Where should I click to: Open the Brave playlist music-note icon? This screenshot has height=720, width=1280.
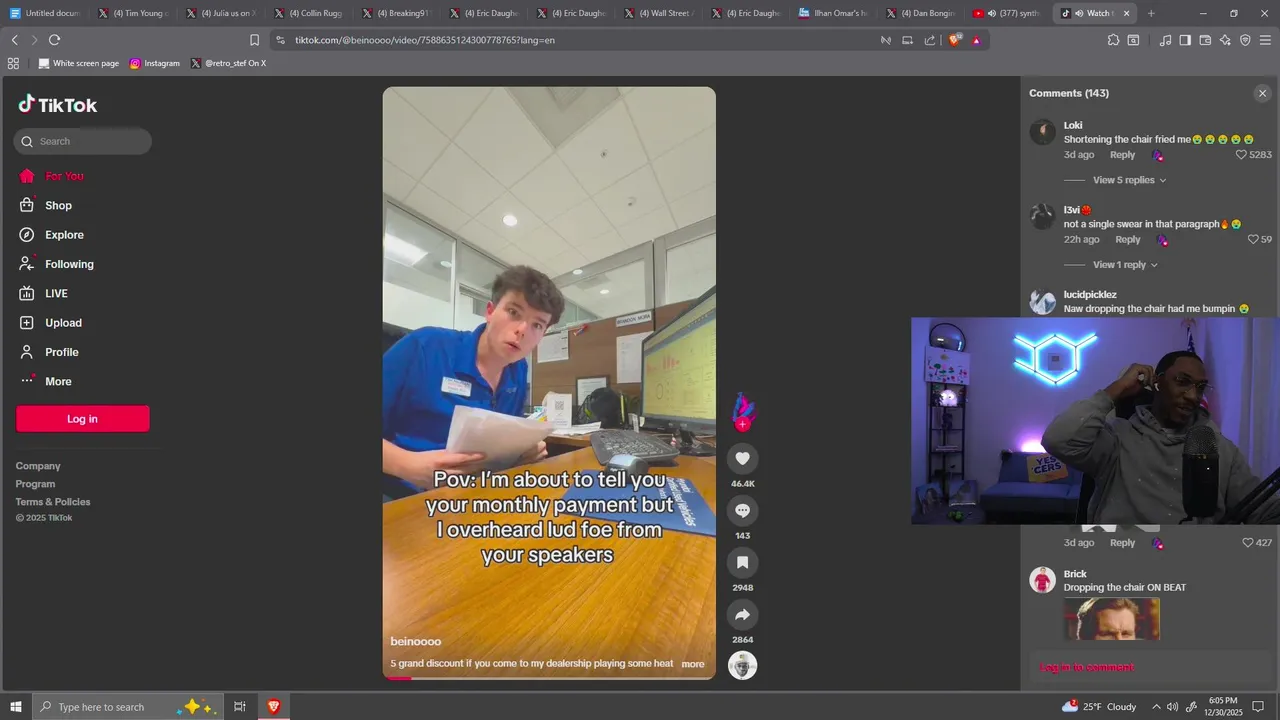pyautogui.click(x=1165, y=40)
